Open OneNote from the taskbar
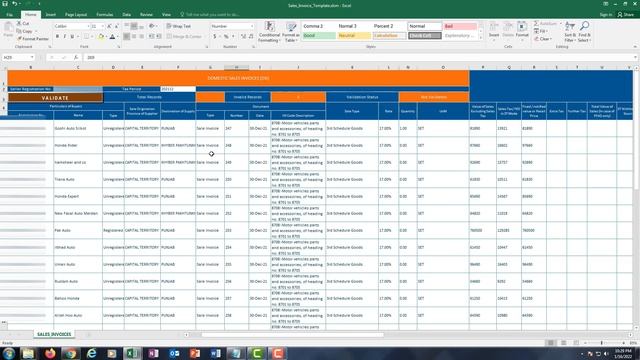Image resolution: width=640 pixels, height=360 pixels. [153, 353]
